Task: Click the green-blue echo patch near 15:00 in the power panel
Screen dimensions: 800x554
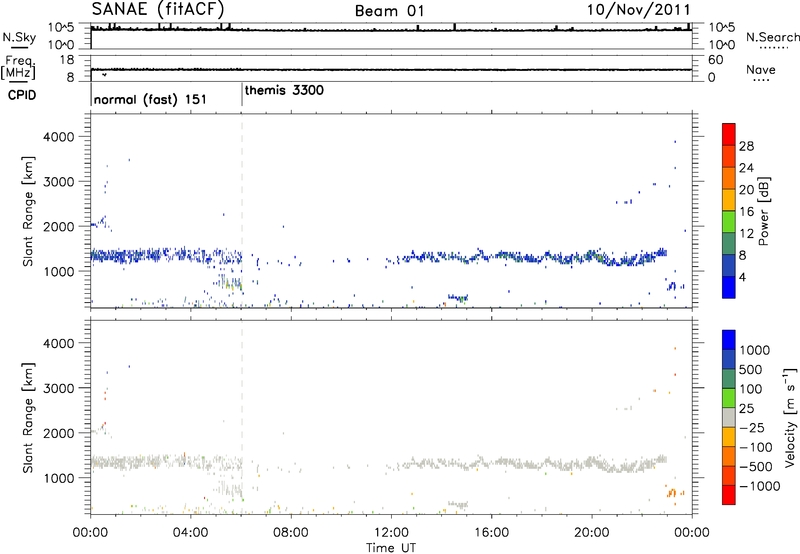Action: (458, 297)
